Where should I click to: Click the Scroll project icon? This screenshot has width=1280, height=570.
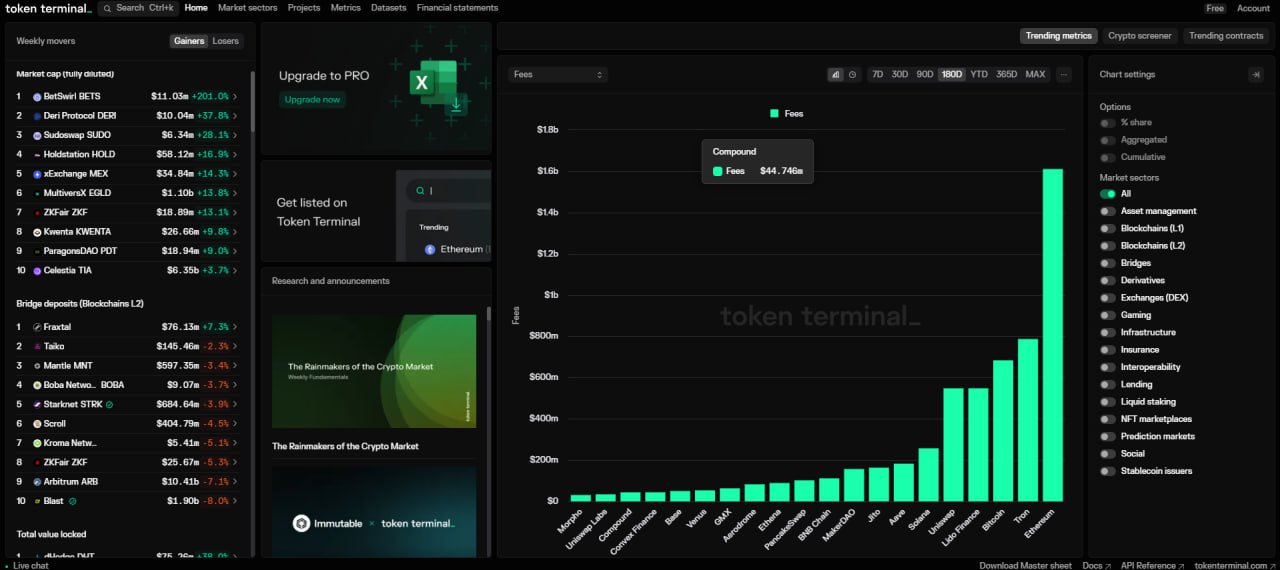click(37, 424)
